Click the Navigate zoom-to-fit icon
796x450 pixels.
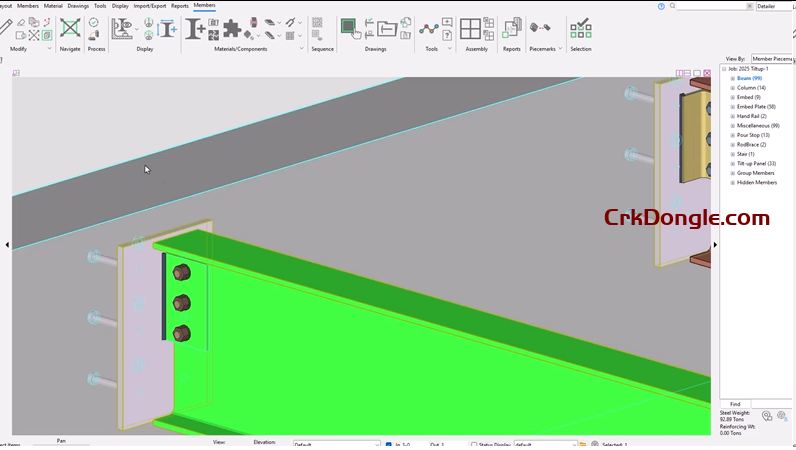69,28
